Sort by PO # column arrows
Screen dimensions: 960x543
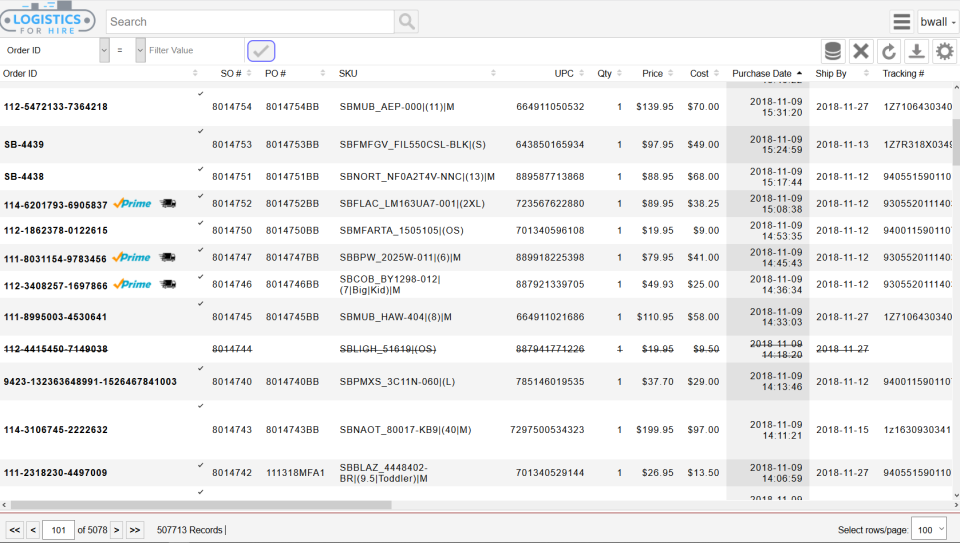(x=323, y=73)
